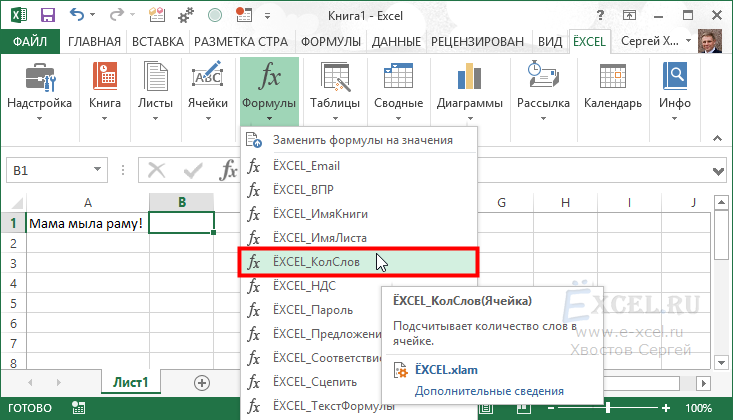Switch to the ВСТАВКА tab
The image size is (733, 420).
tap(158, 42)
